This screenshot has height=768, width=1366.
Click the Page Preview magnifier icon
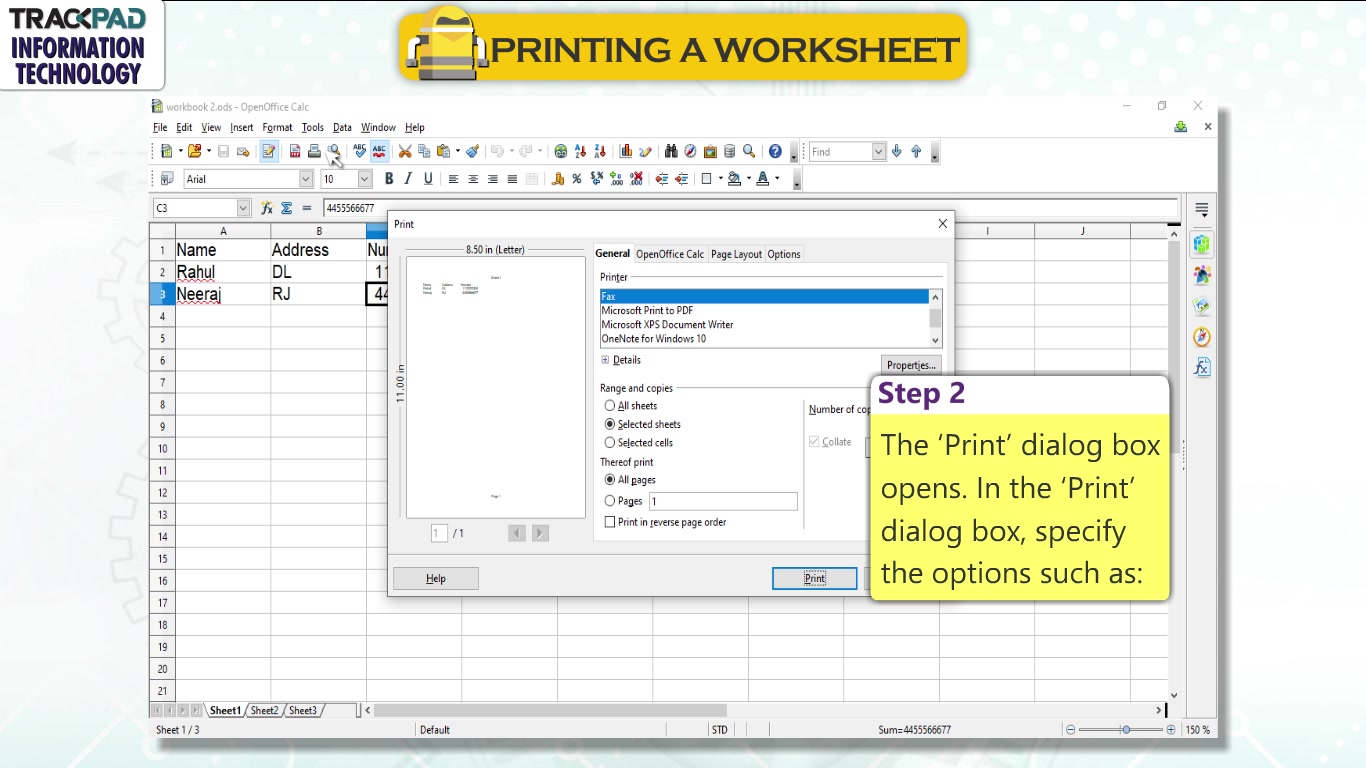click(334, 151)
